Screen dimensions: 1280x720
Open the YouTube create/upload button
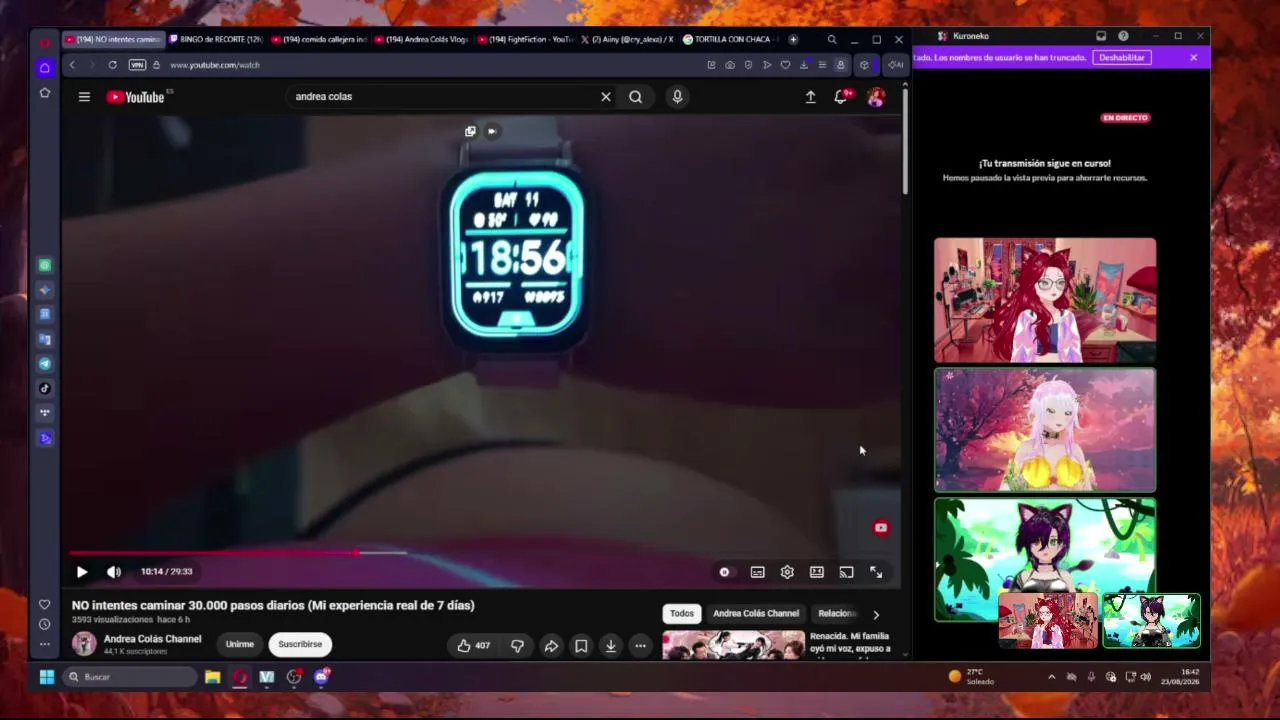click(x=811, y=97)
